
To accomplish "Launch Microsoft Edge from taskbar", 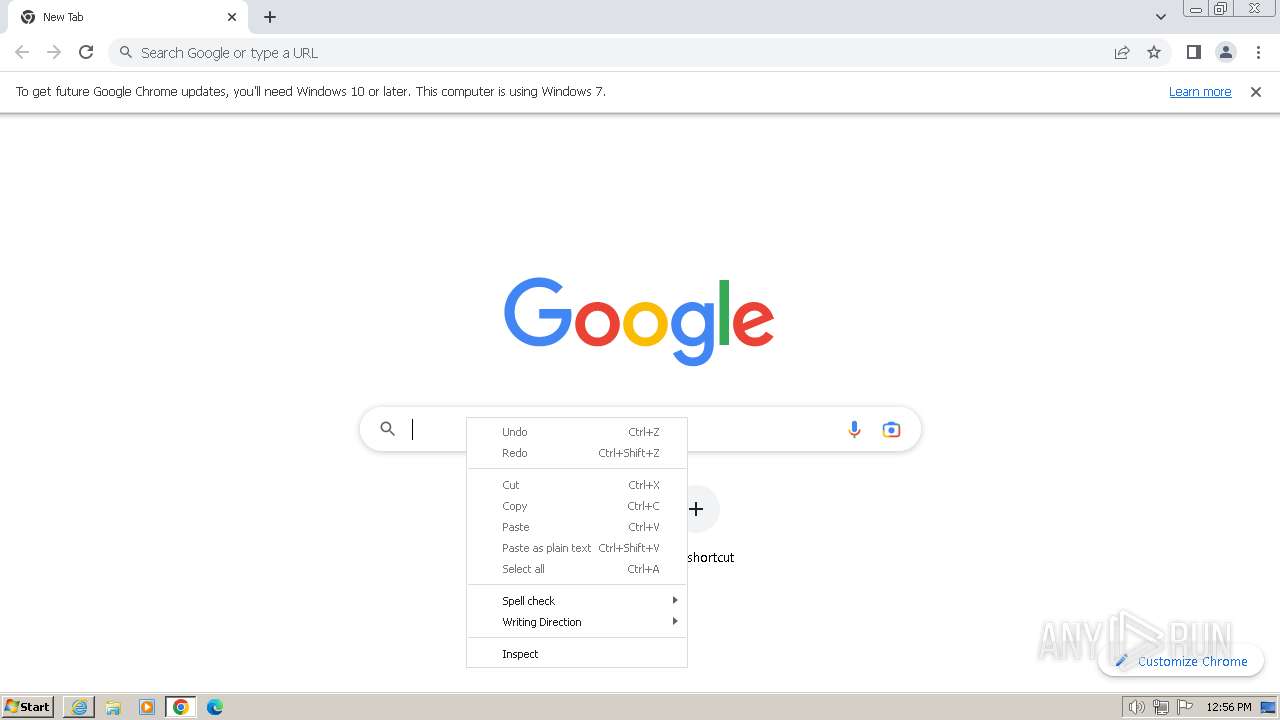I will tap(215, 707).
